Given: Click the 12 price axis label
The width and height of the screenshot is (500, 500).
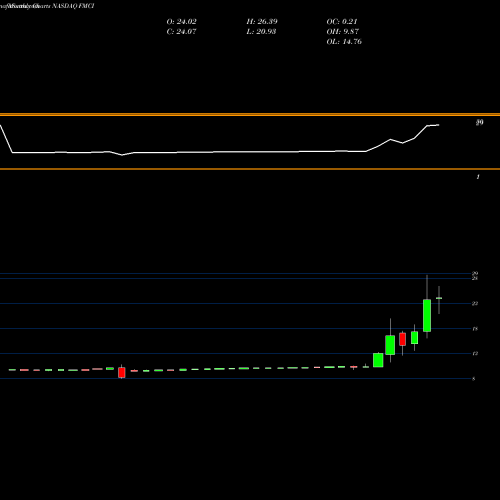Looking at the screenshot, I should [x=475, y=353].
